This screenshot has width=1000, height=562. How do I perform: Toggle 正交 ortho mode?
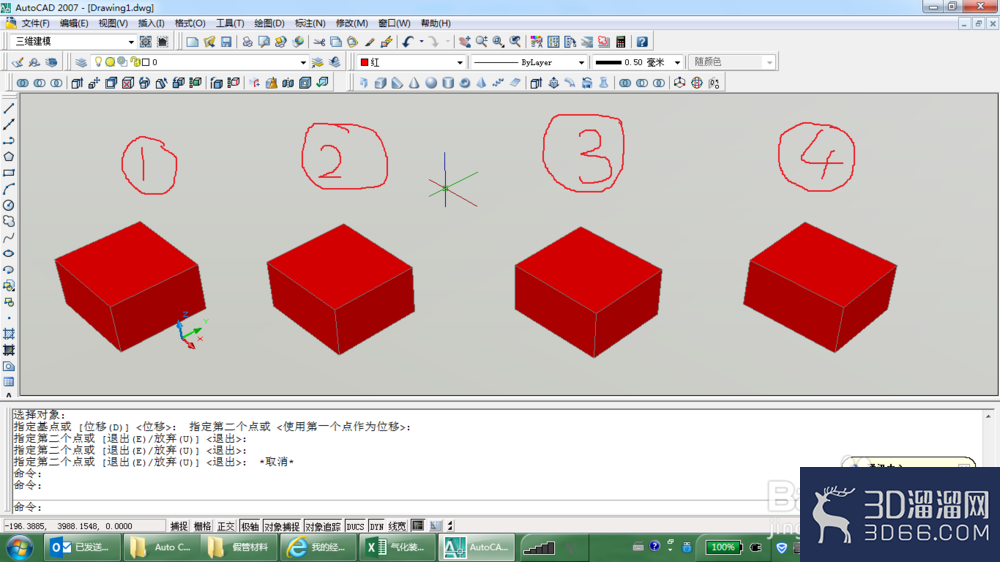226,526
